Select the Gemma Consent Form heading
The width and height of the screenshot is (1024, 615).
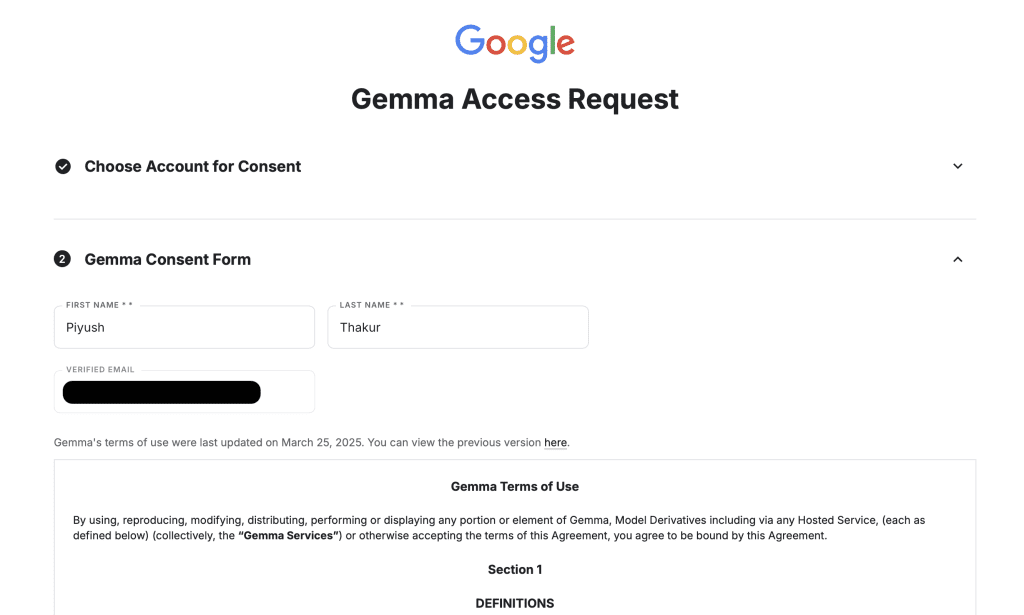click(168, 259)
